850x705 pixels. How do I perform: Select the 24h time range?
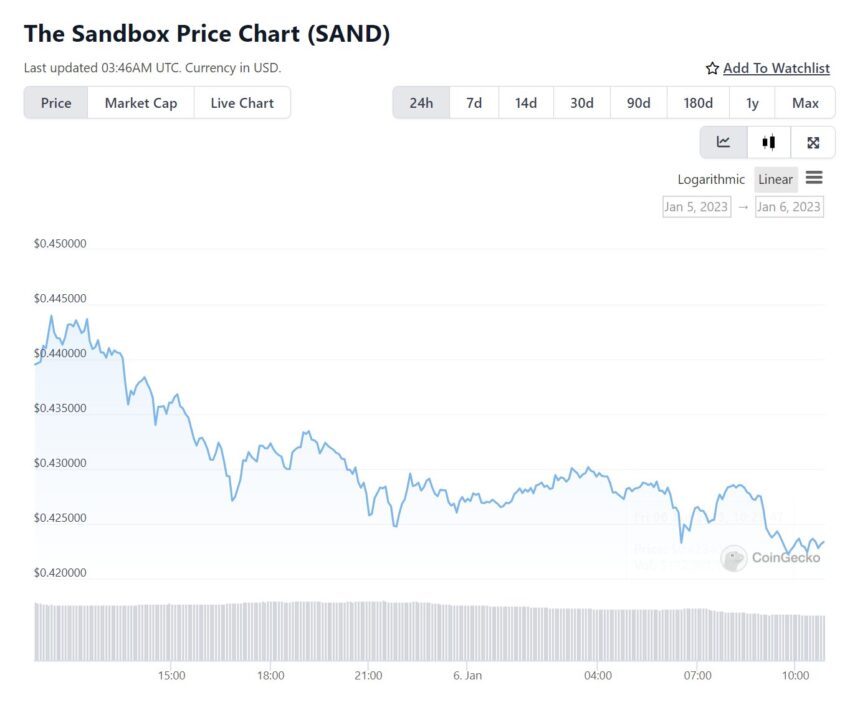421,102
